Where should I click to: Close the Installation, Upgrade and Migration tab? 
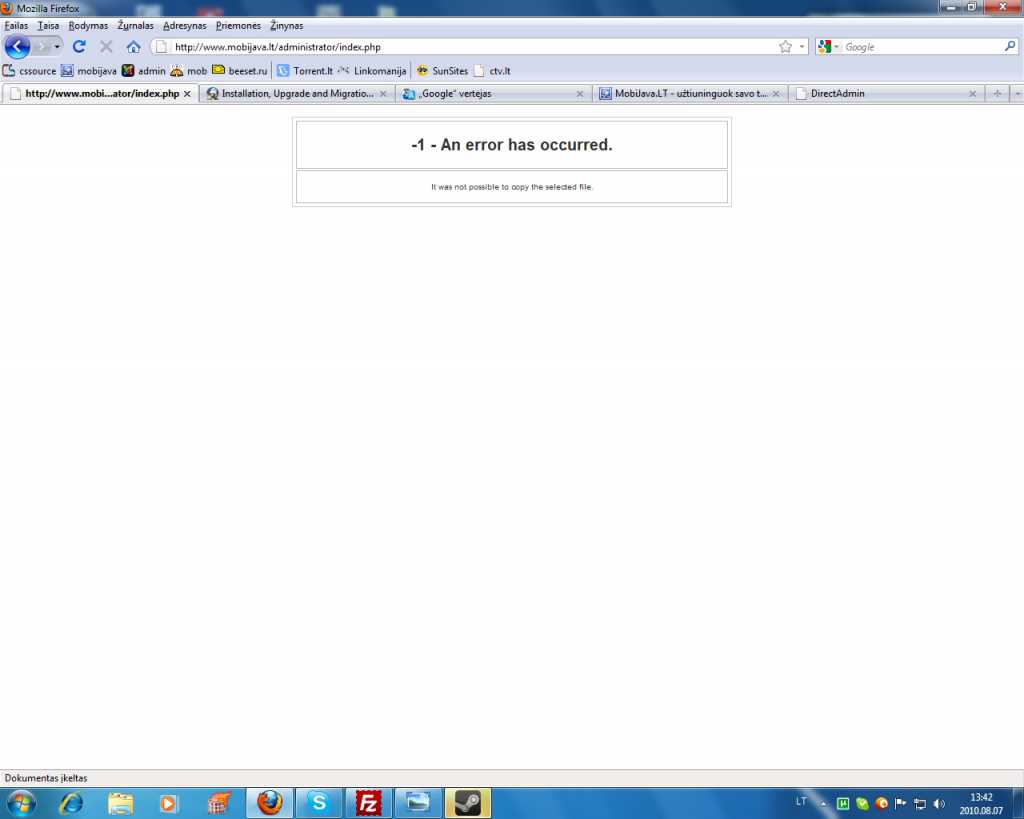click(x=384, y=94)
